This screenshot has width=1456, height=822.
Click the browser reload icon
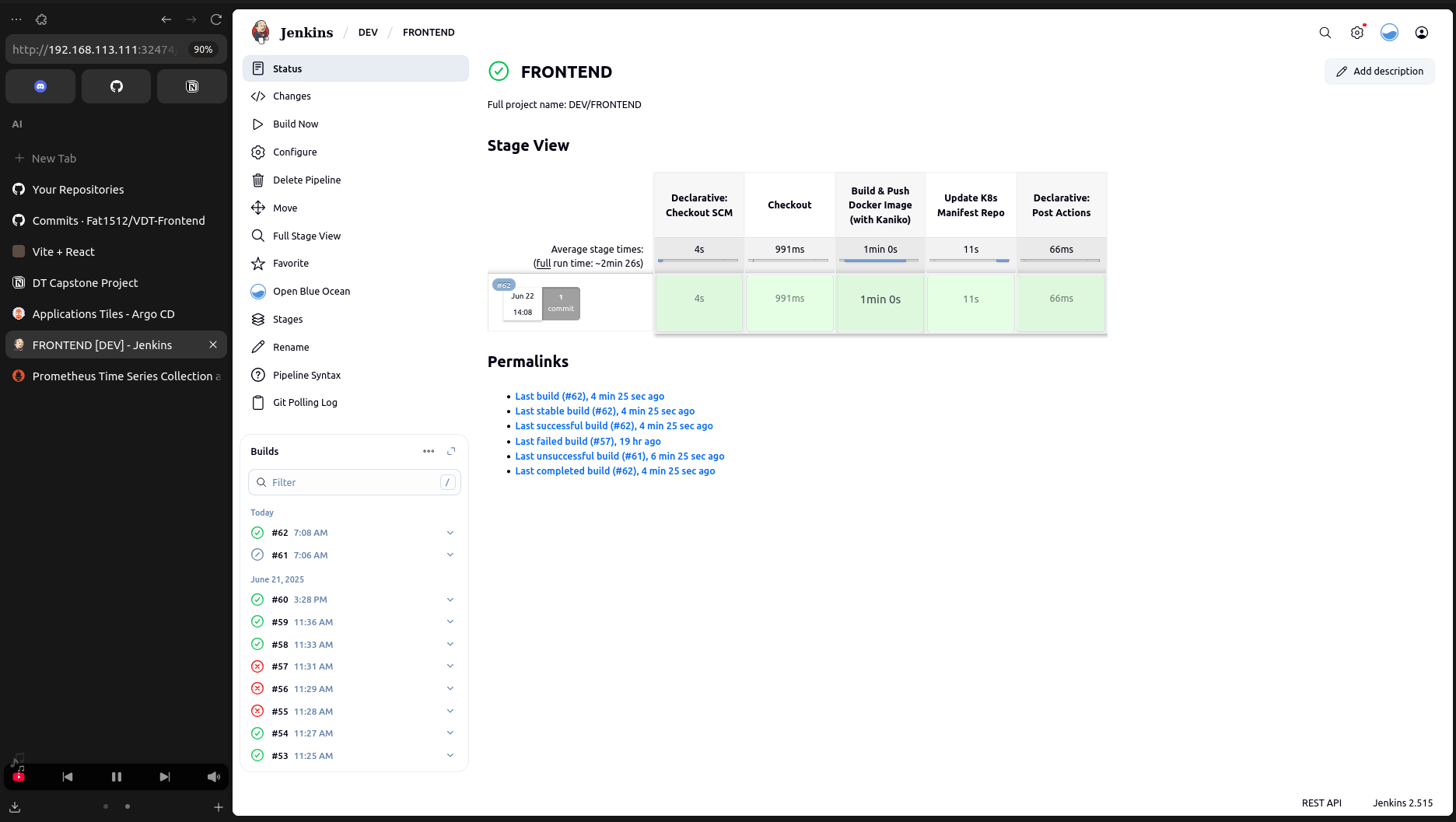[216, 19]
